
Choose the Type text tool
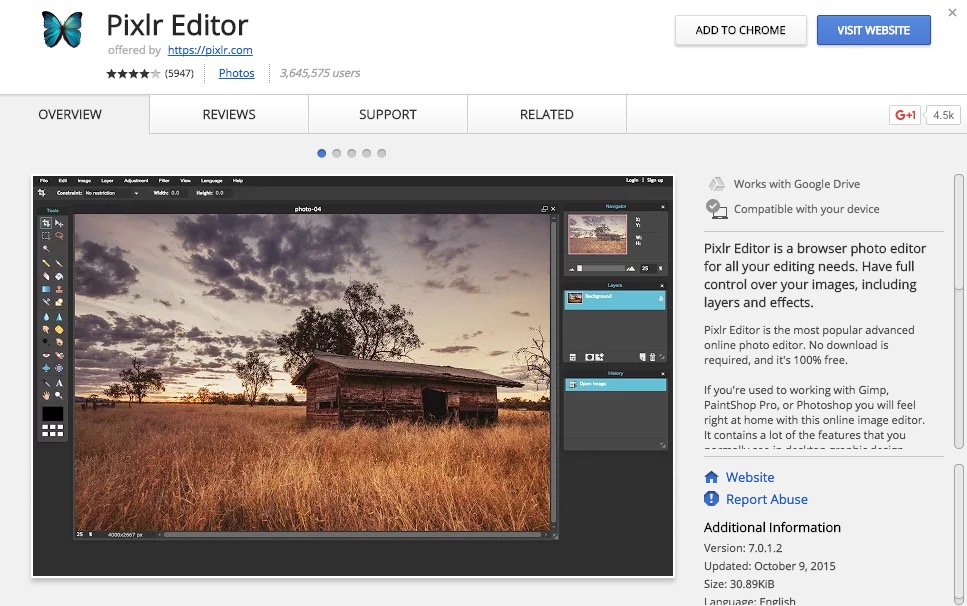pos(59,382)
